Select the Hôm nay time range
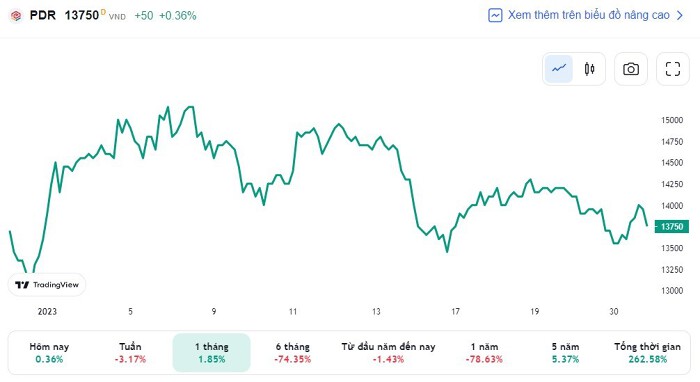The image size is (700, 382). (x=49, y=353)
